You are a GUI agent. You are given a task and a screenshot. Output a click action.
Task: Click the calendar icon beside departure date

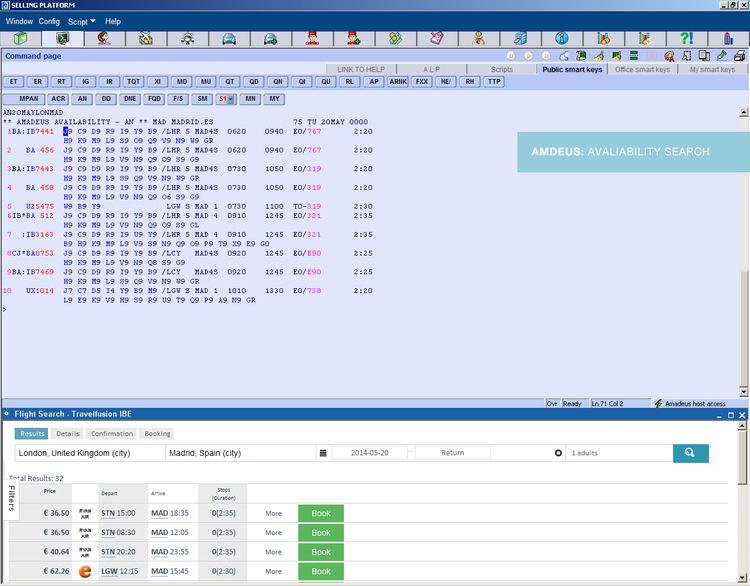(x=323, y=453)
